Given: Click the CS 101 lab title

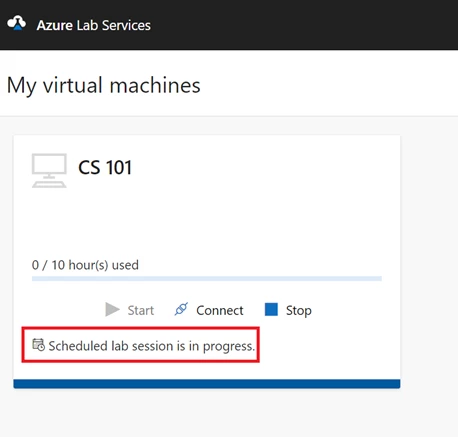Looking at the screenshot, I should click(105, 167).
